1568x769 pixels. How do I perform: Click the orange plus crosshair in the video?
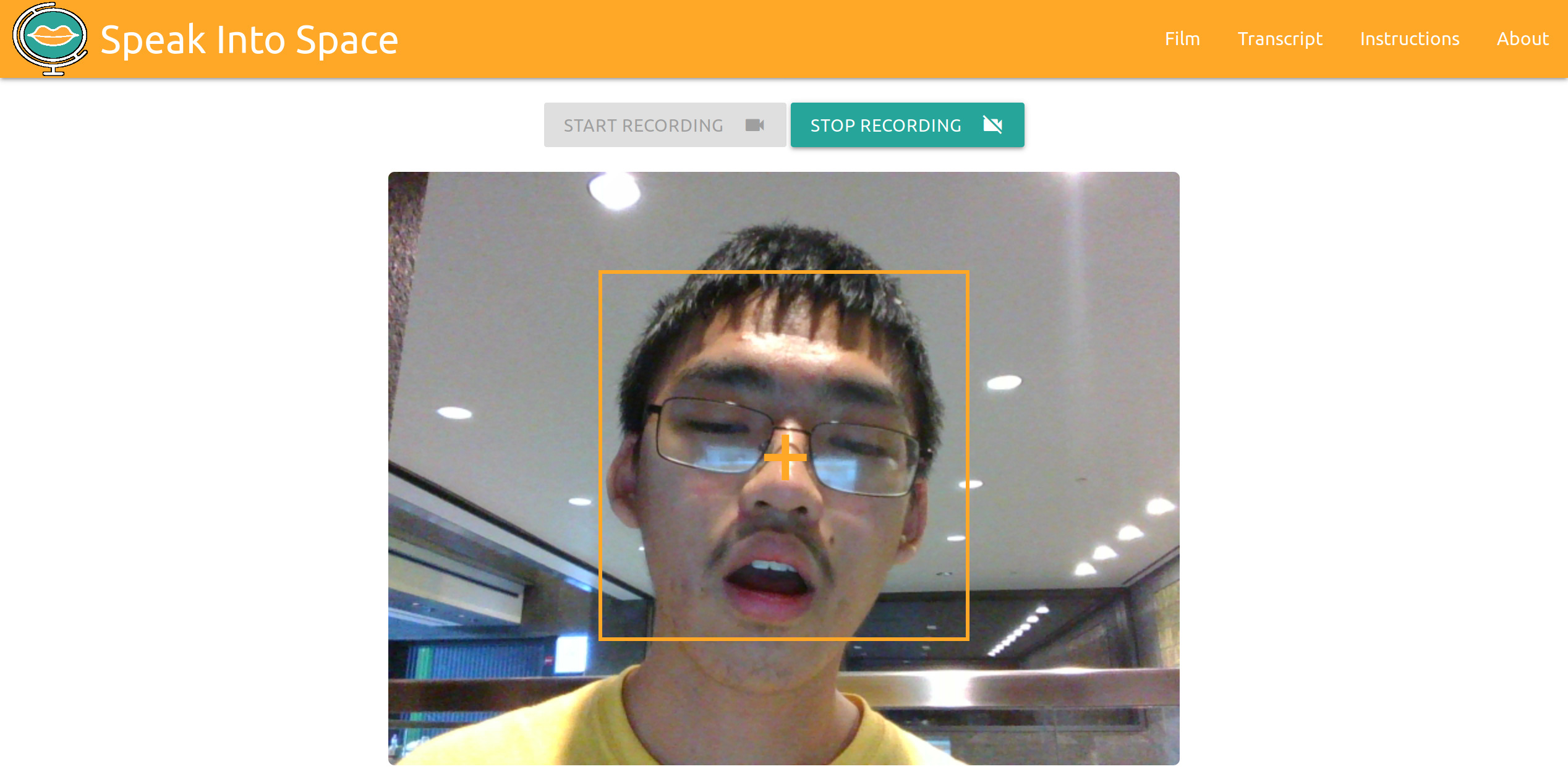coord(785,457)
